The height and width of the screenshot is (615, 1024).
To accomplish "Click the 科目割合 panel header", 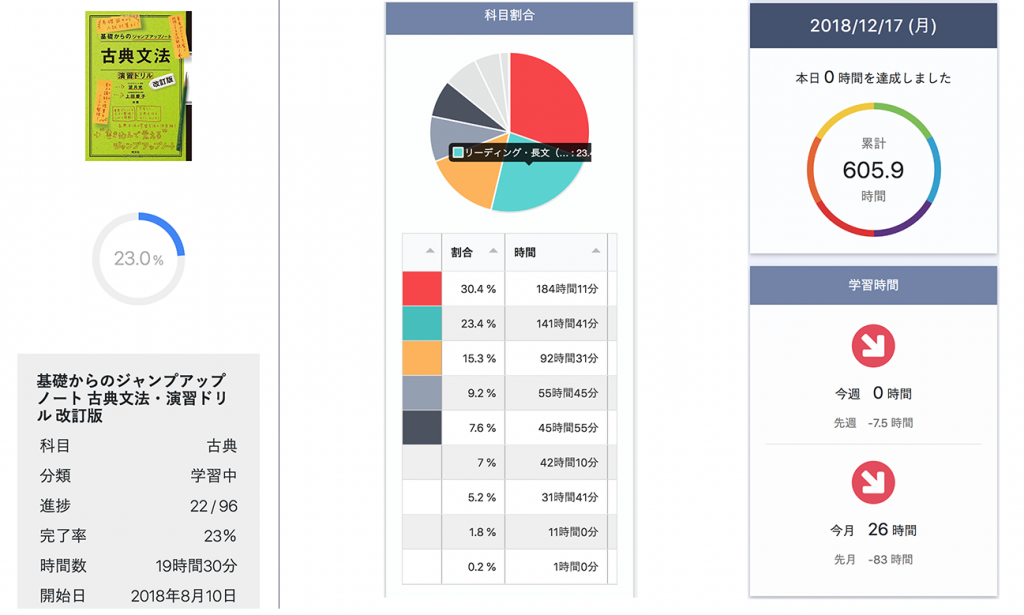I will pos(509,16).
